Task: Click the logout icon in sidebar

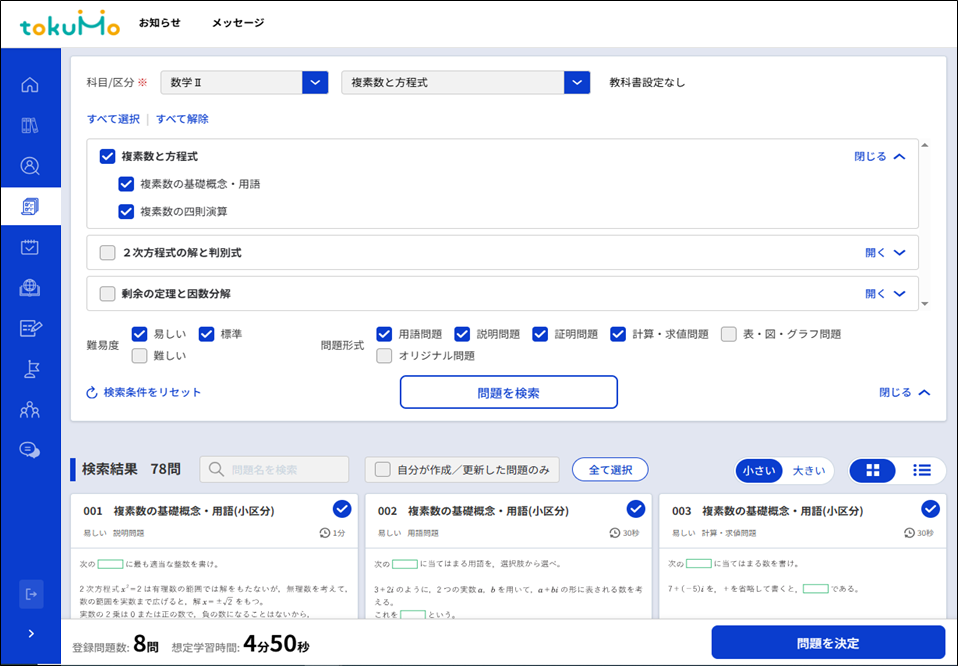Action: tap(31, 594)
